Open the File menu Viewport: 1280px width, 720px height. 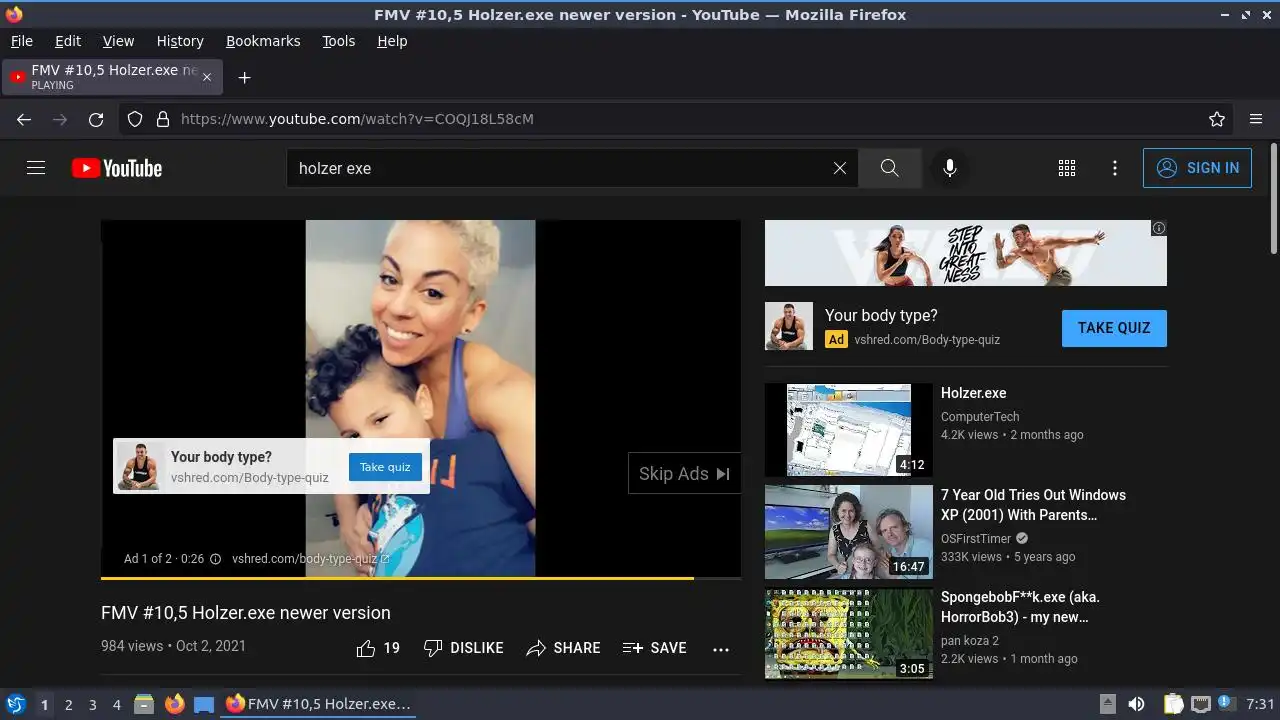coord(21,41)
